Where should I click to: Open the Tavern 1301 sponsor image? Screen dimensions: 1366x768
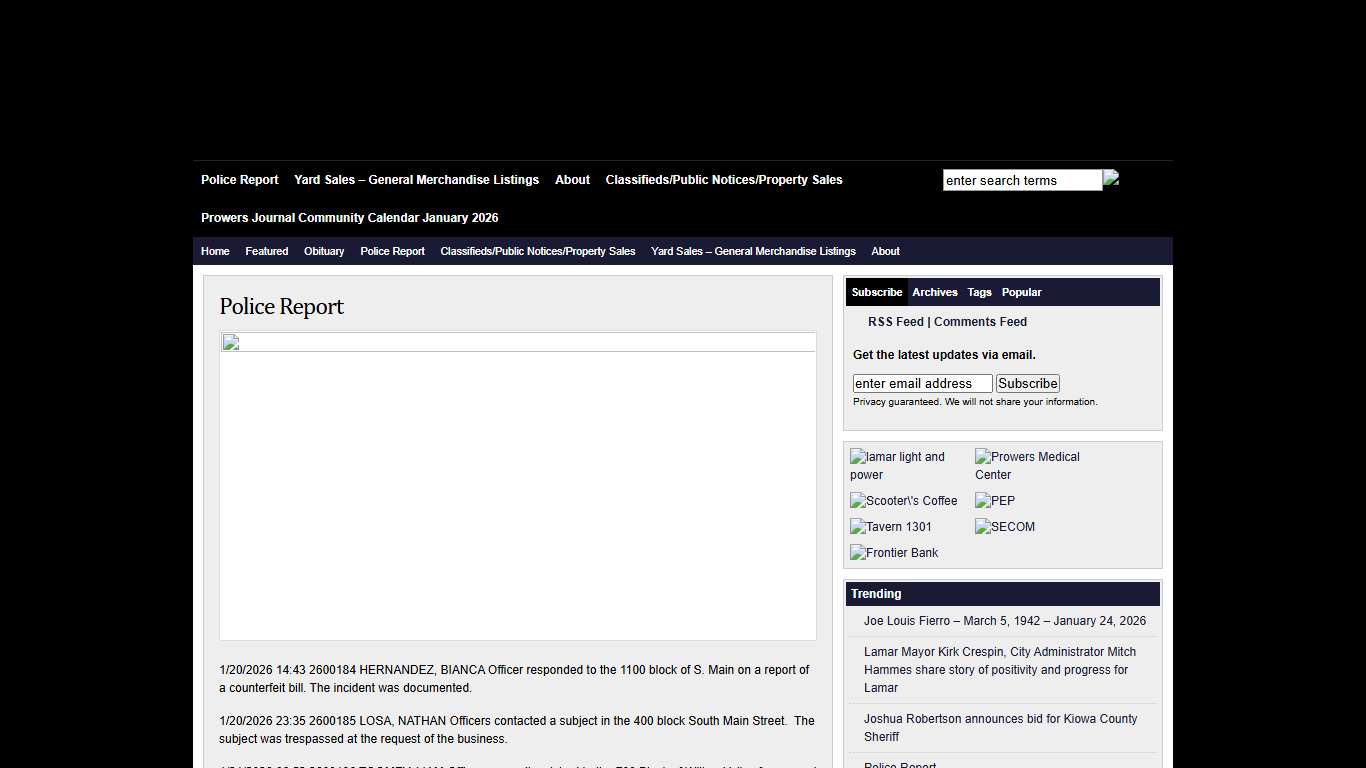click(x=891, y=527)
